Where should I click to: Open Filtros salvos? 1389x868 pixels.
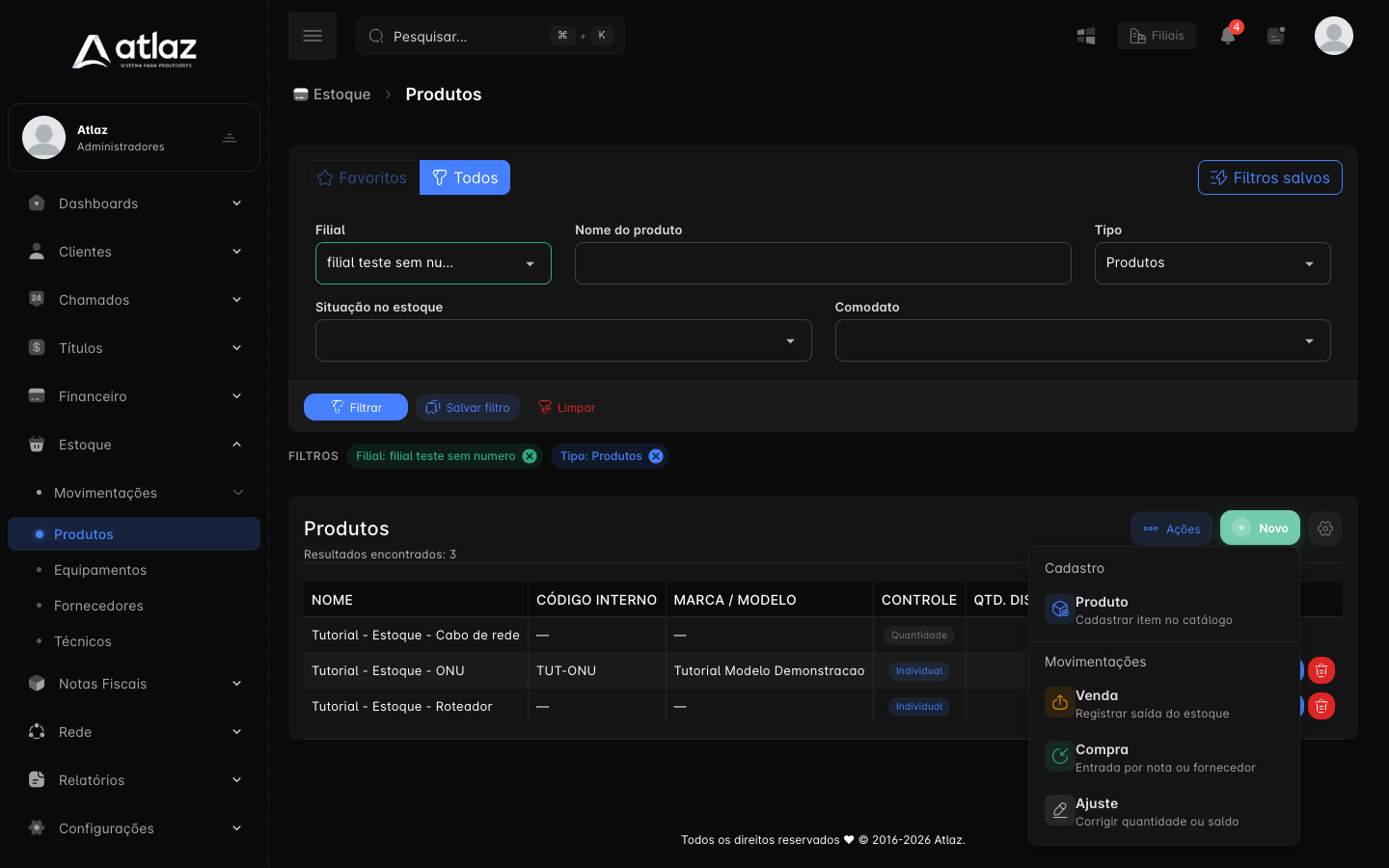point(1270,177)
